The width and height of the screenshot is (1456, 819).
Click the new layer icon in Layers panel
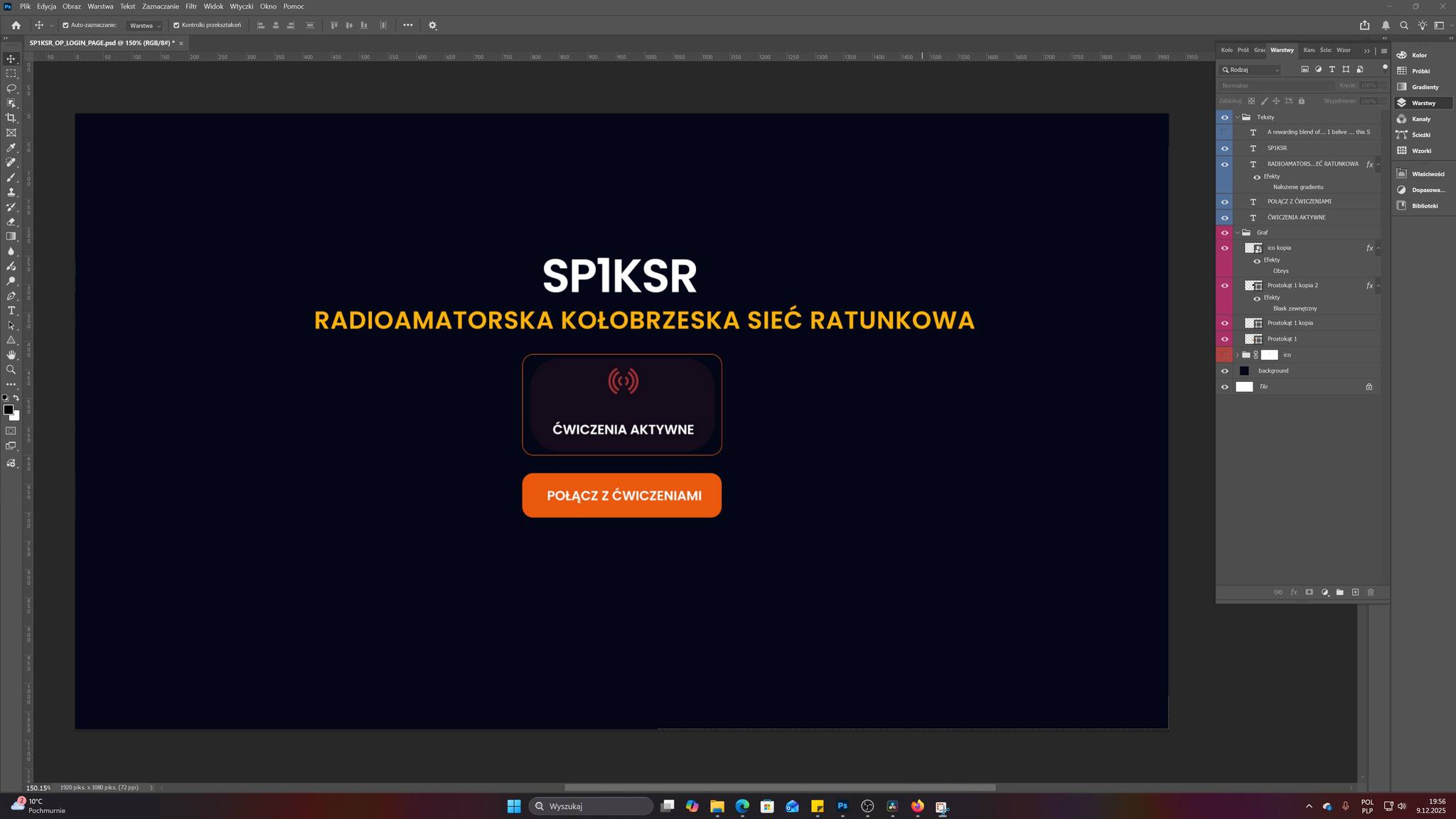click(1355, 592)
